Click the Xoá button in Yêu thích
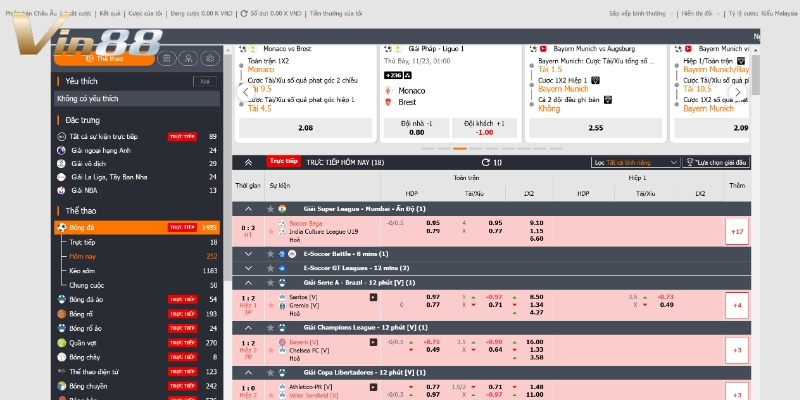The image size is (800, 400). click(x=205, y=82)
